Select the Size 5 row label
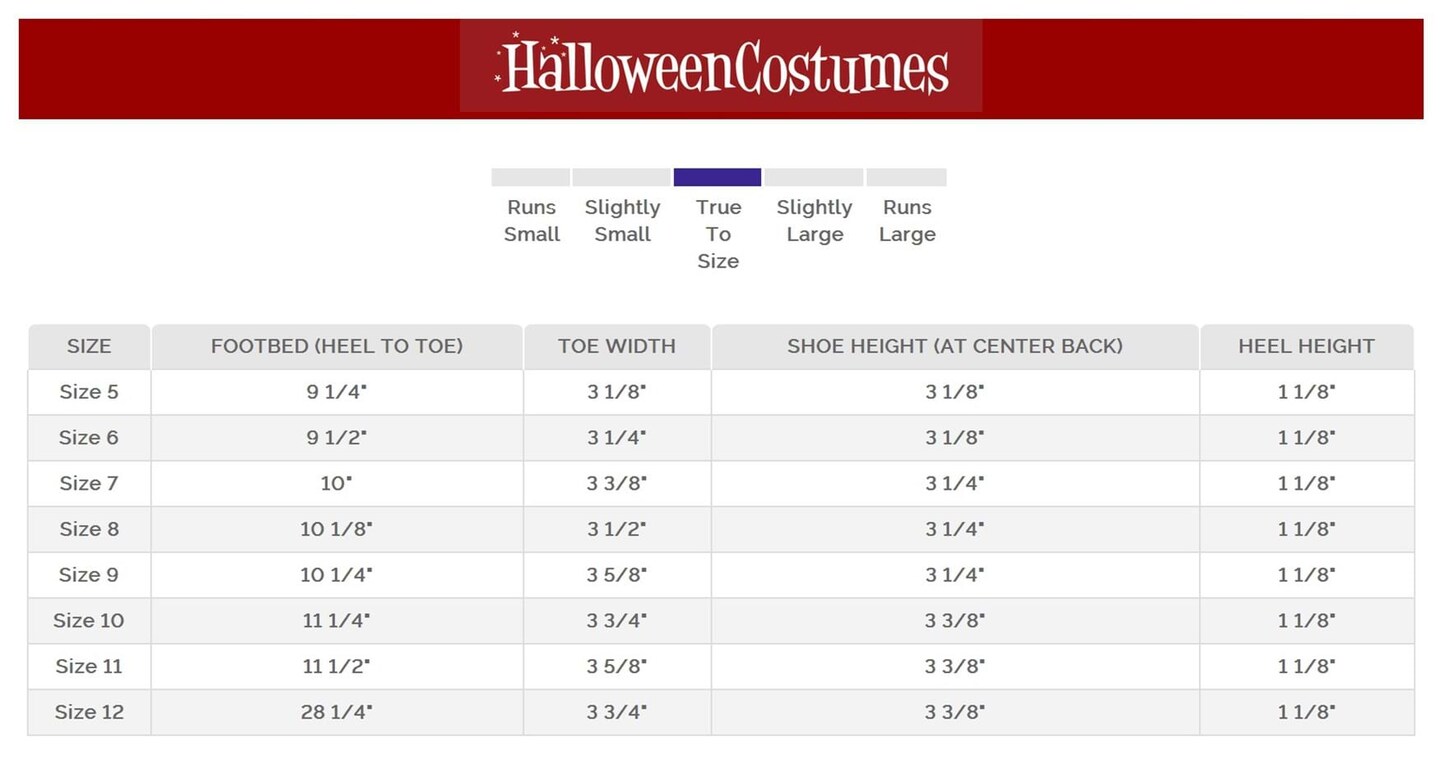Image resolution: width=1440 pixels, height=763 pixels. click(89, 392)
